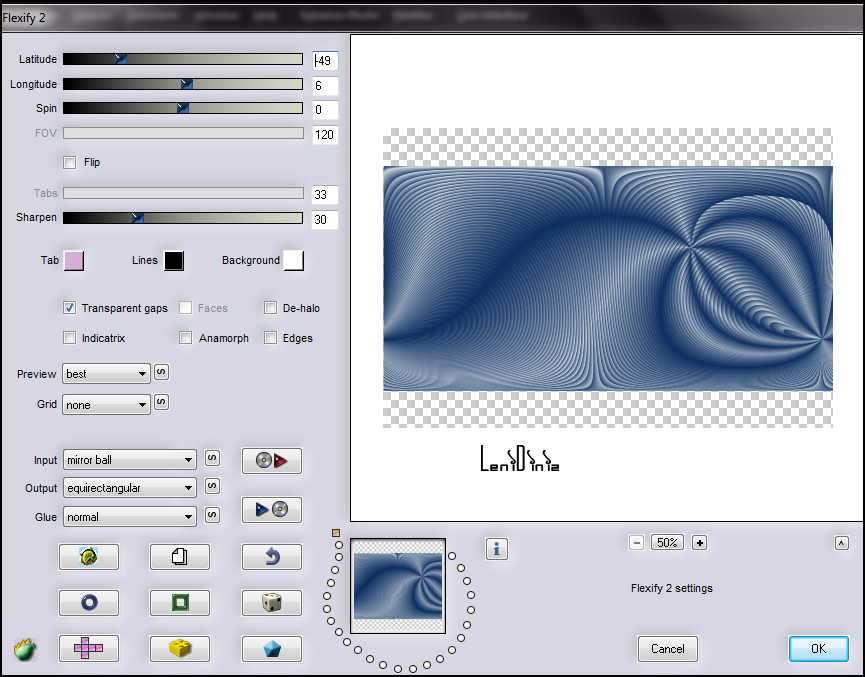Click the S button next to Input
Viewport: 865px width, 677px height.
point(212,458)
